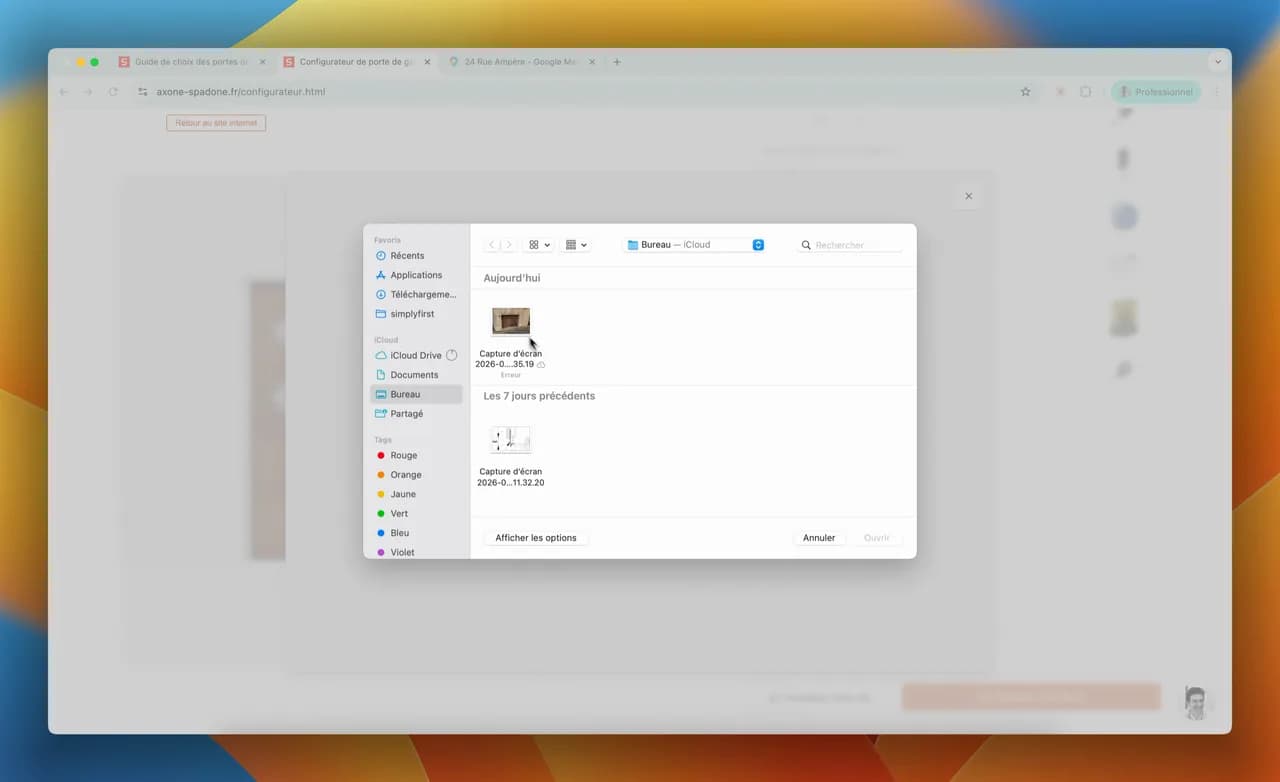Select the screenshot file ending 35.19
Image resolution: width=1280 pixels, height=782 pixels.
pos(511,340)
